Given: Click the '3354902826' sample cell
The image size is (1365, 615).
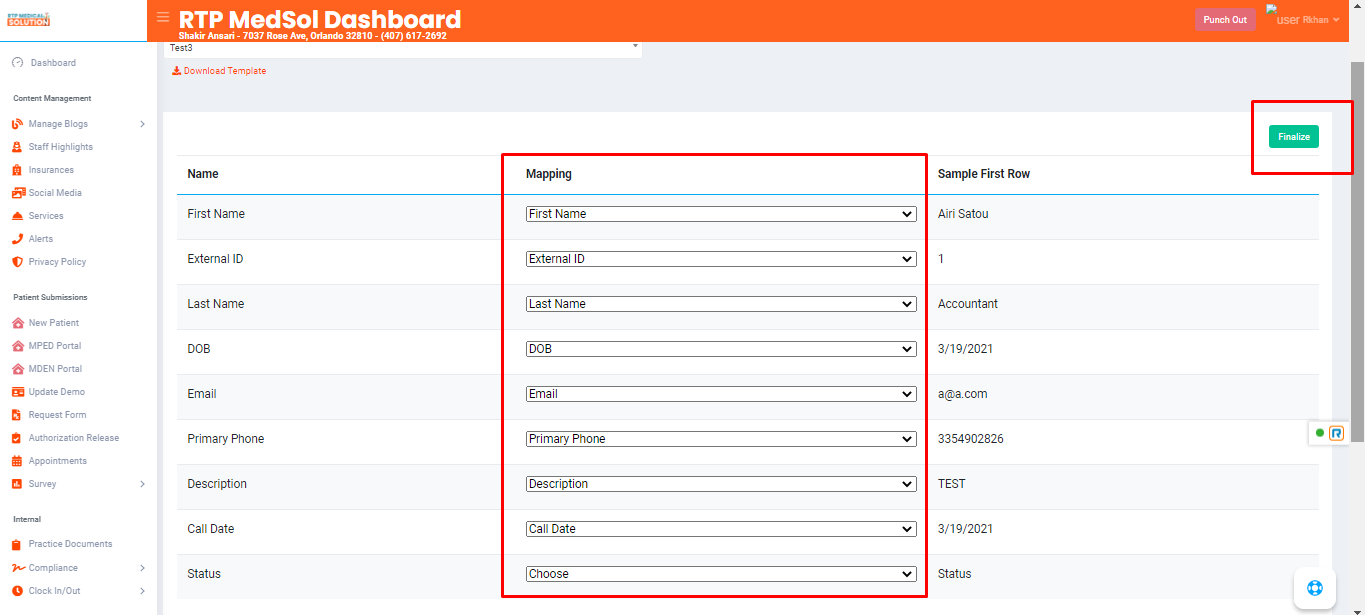Looking at the screenshot, I should 970,439.
